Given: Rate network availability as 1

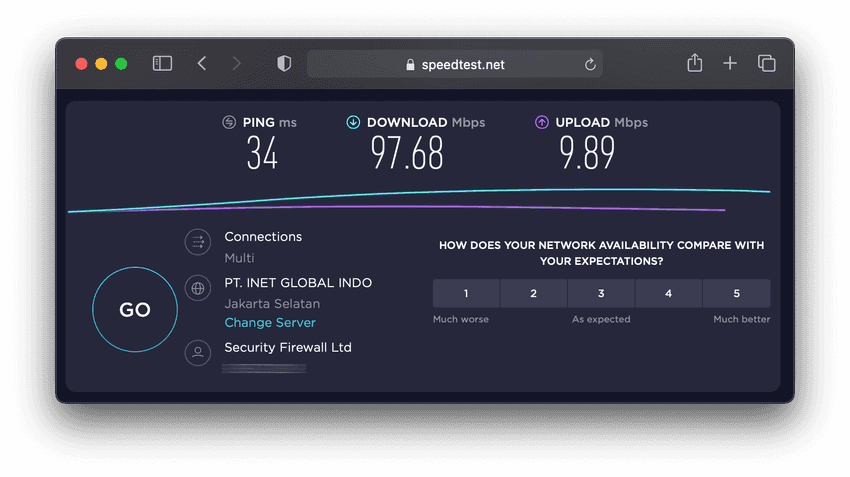Looking at the screenshot, I should 466,293.
